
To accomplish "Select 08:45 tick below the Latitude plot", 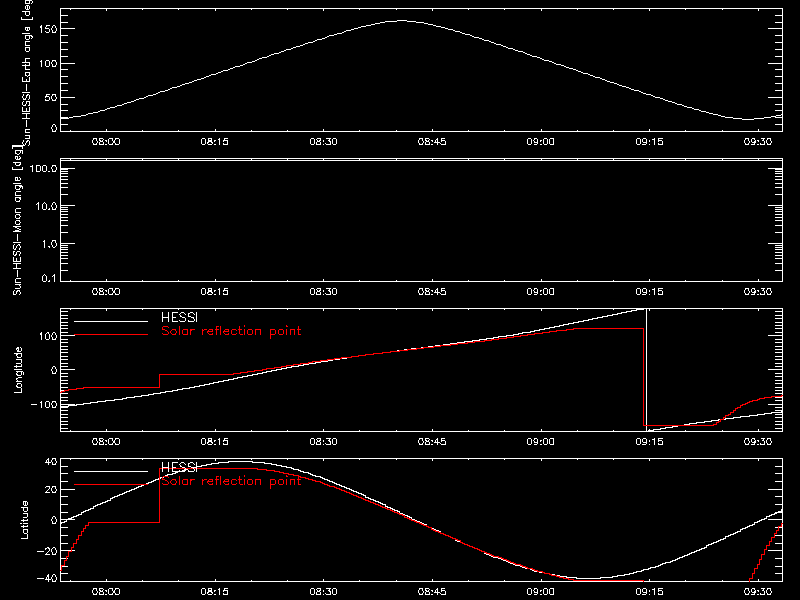I will 432,592.
